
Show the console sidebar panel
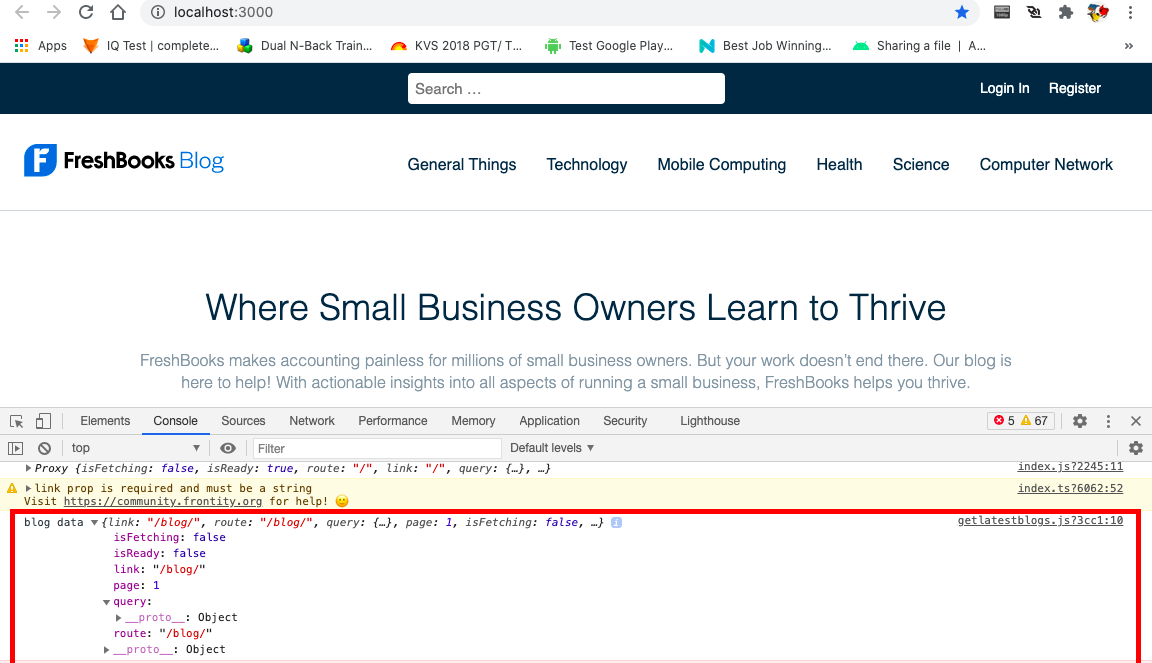[x=16, y=448]
